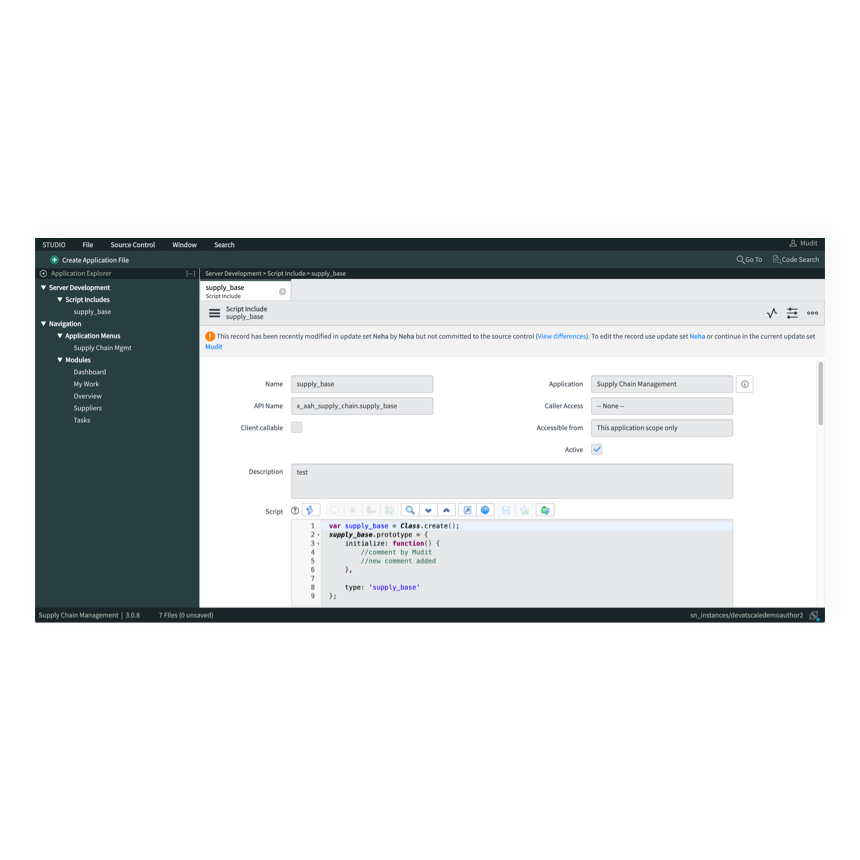Screen dimensions: 860x860
Task: Disable the Active checkbox
Action: pyautogui.click(x=596, y=449)
